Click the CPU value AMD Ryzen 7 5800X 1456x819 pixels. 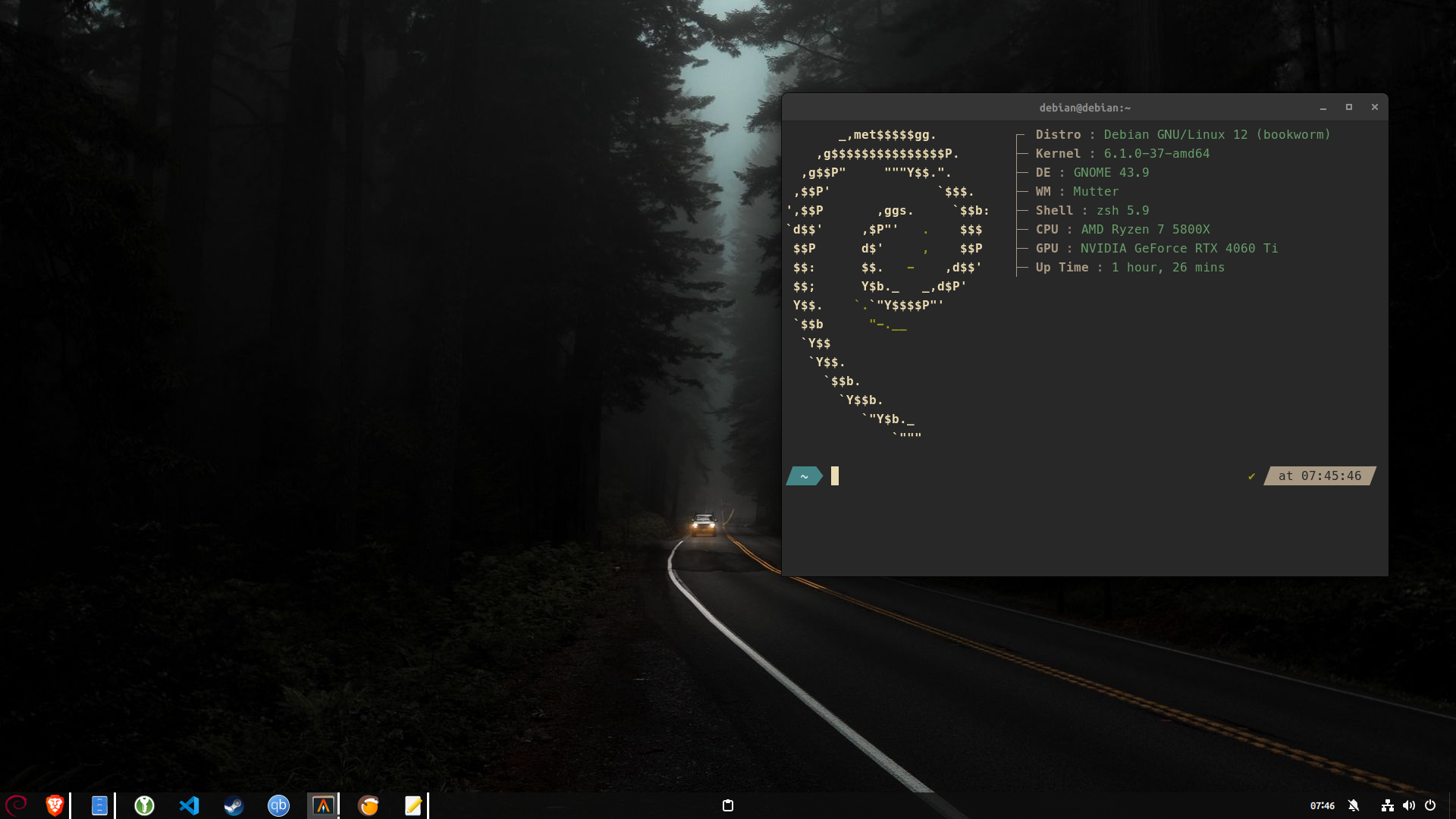pyautogui.click(x=1145, y=229)
